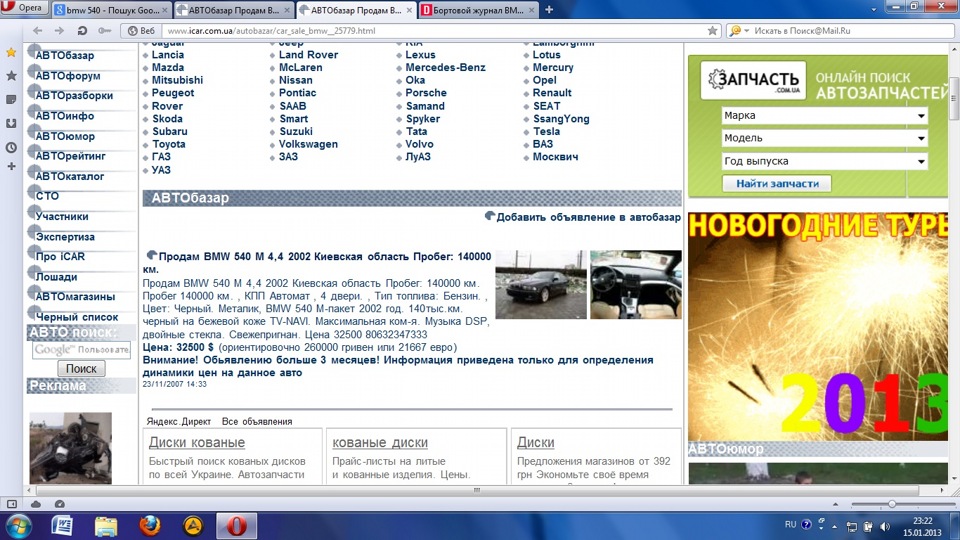Open Windows Explorer folder in taskbar
Screen dimensions: 960x540
106,526
